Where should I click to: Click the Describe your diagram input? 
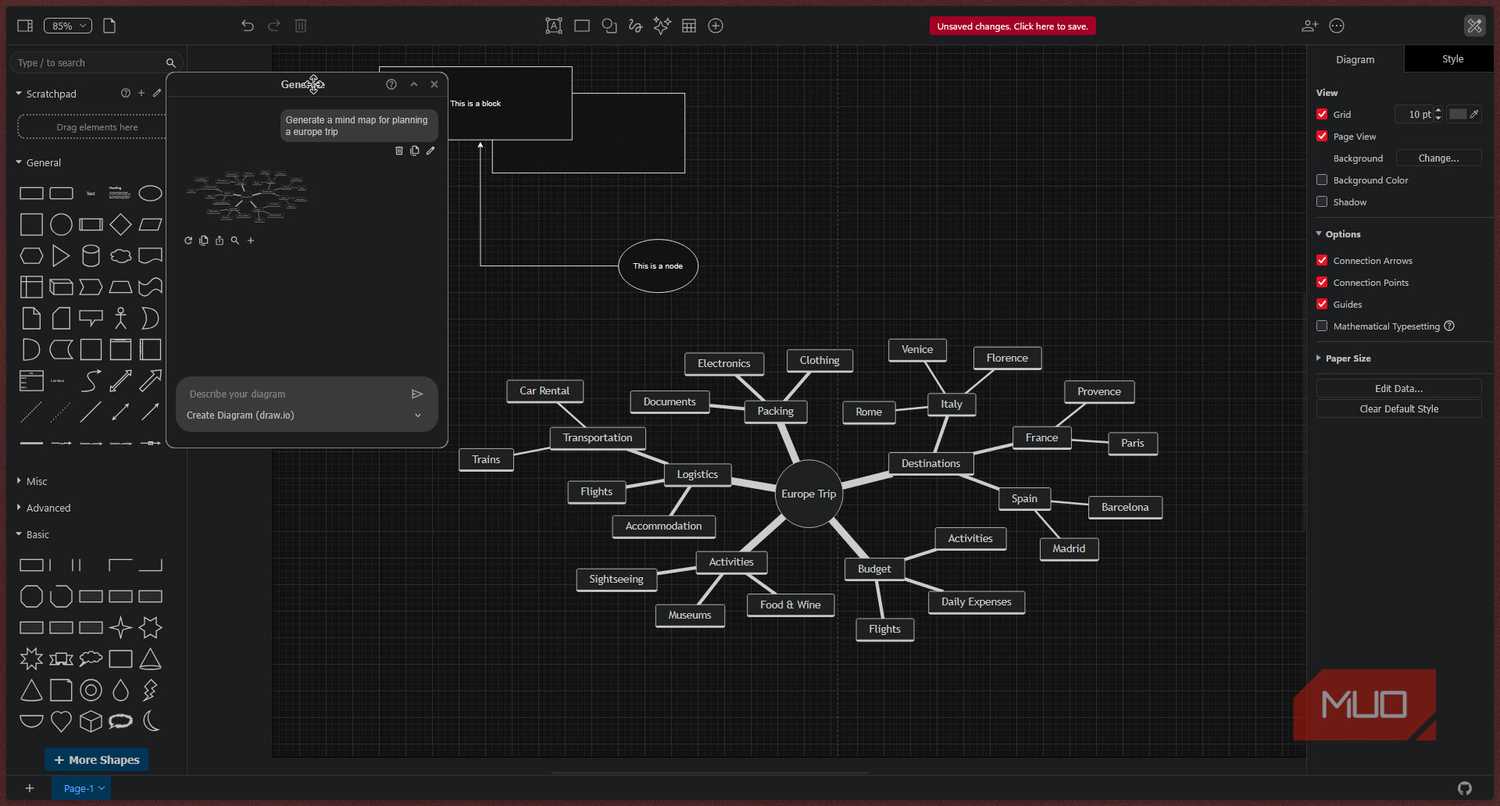pyautogui.click(x=295, y=394)
